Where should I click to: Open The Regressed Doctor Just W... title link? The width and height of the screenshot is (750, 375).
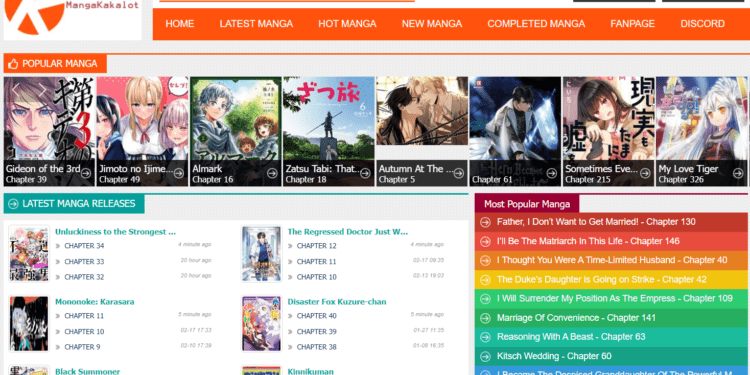348,232
